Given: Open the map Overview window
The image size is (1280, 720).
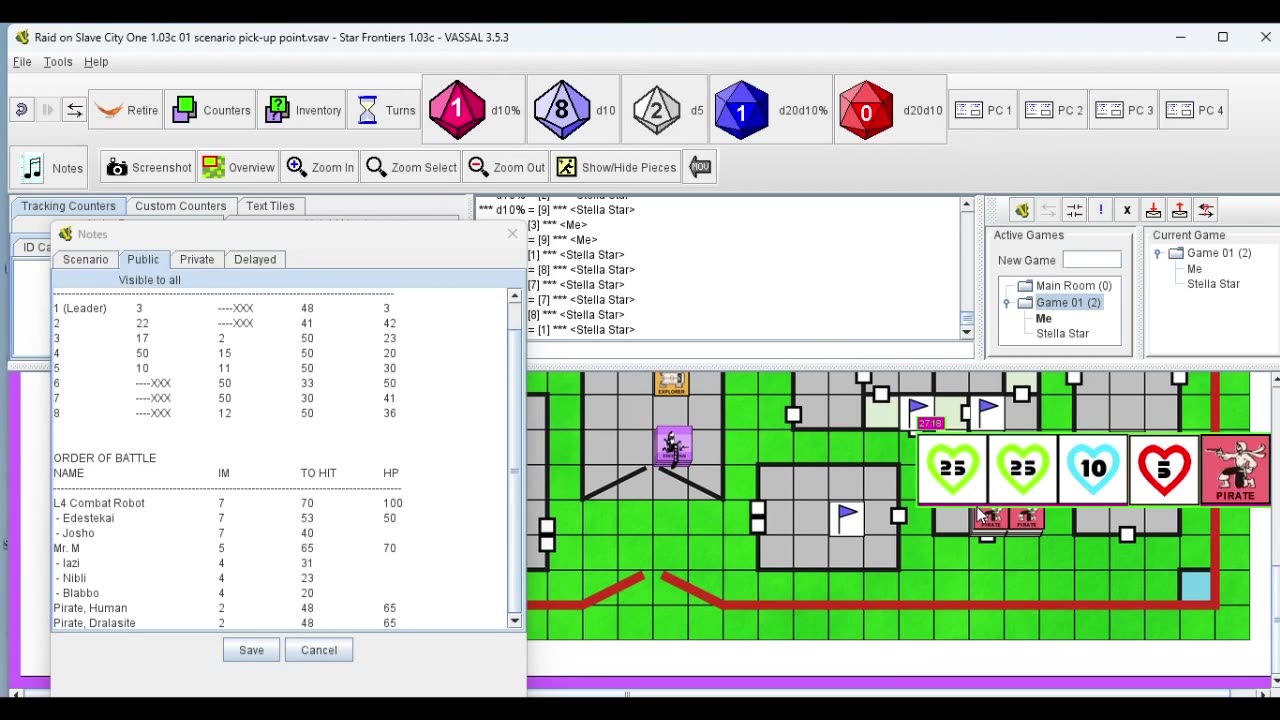Looking at the screenshot, I should (238, 167).
